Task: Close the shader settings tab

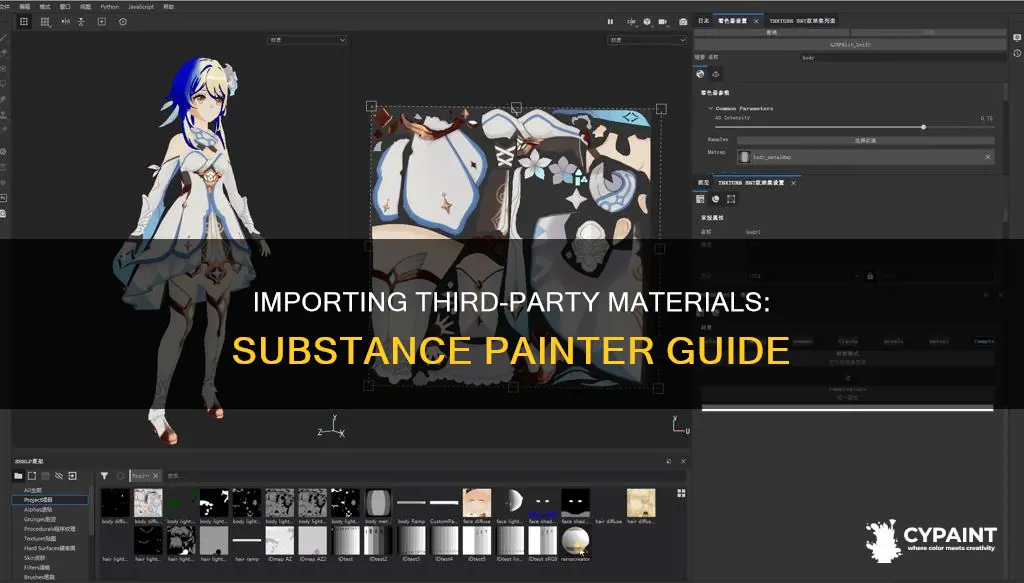Action: point(756,21)
